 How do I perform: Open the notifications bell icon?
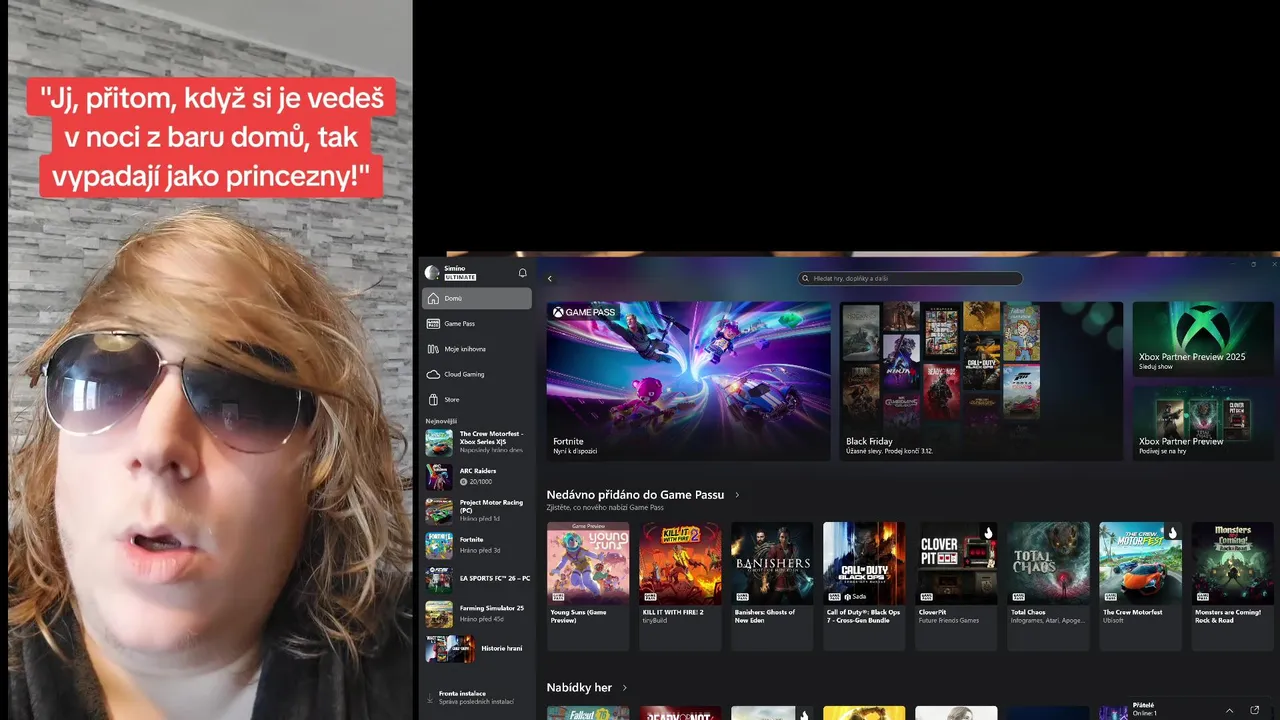point(522,273)
